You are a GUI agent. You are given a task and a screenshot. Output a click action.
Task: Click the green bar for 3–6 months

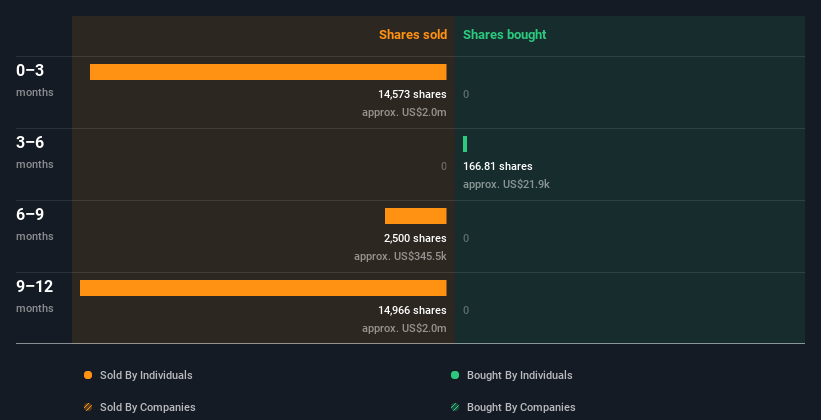click(x=465, y=144)
